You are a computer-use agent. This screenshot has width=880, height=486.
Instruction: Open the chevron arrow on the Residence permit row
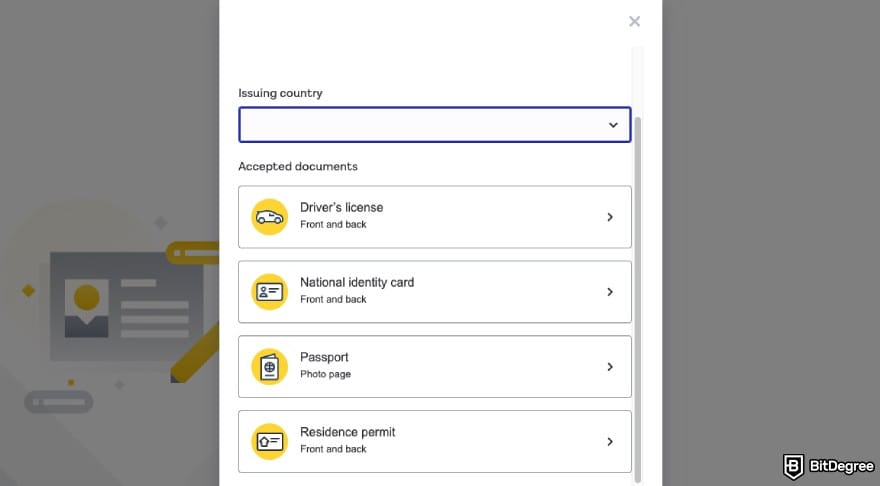tap(610, 442)
